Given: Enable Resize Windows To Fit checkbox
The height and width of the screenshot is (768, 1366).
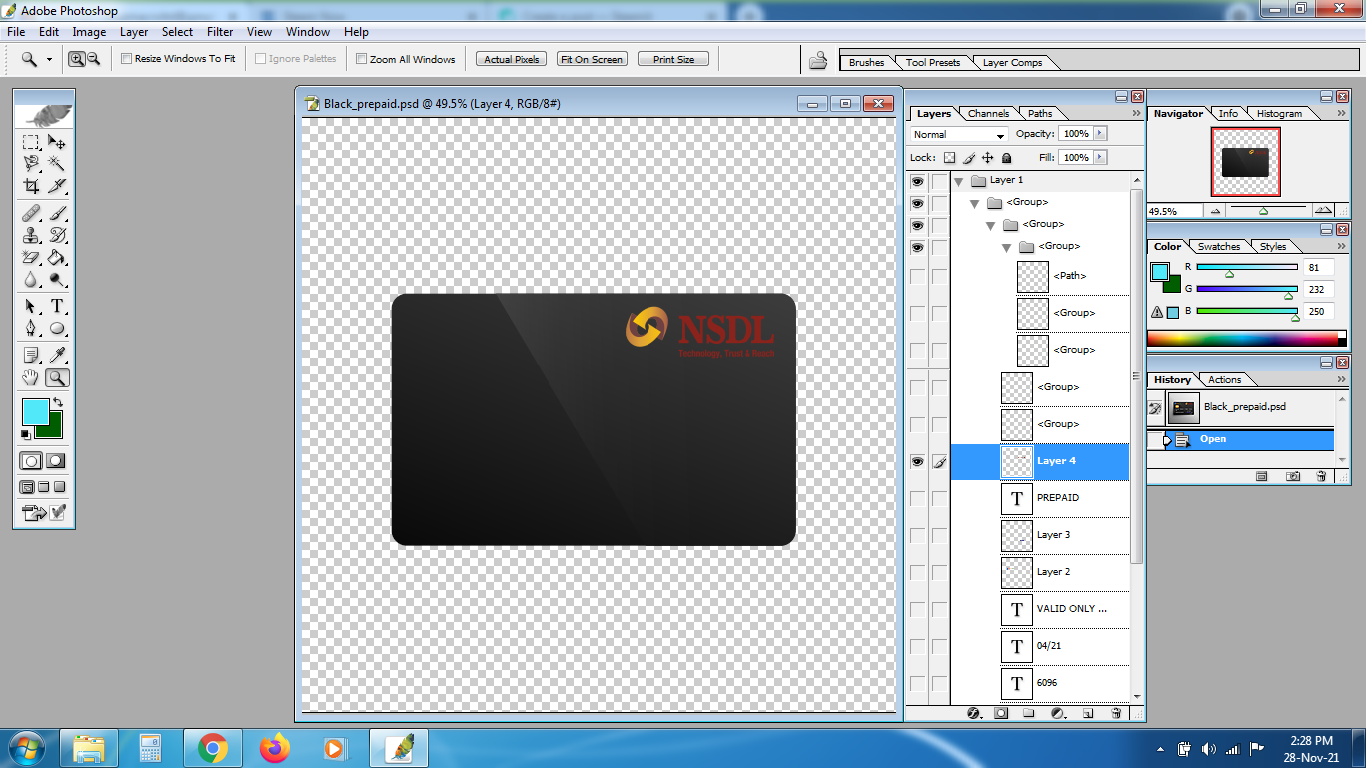Looking at the screenshot, I should click(127, 59).
